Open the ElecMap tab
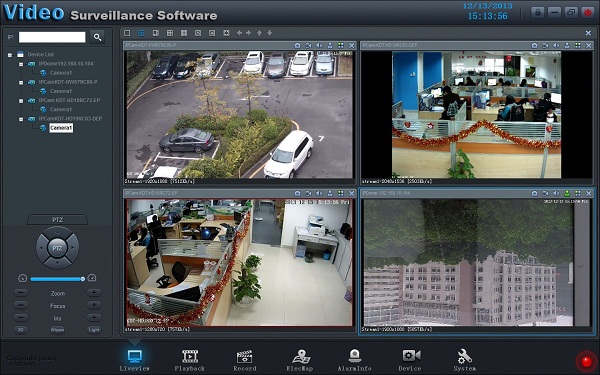 [300, 360]
